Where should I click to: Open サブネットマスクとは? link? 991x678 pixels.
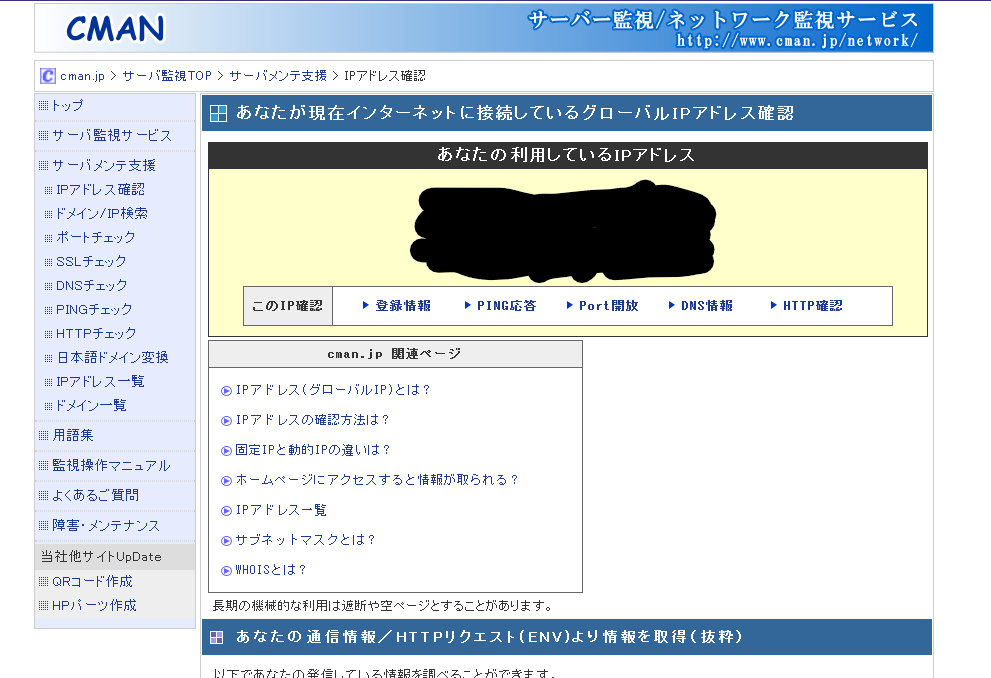[x=305, y=540]
